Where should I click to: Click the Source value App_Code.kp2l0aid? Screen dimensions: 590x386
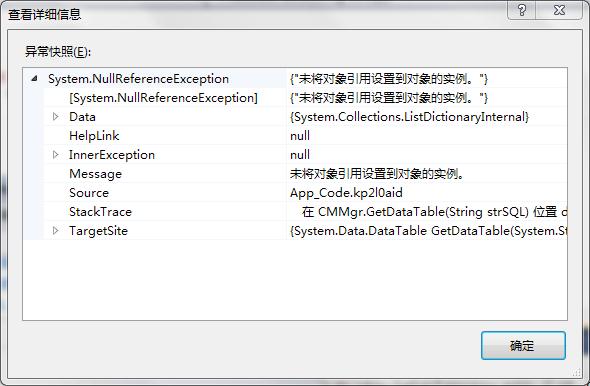pos(346,193)
